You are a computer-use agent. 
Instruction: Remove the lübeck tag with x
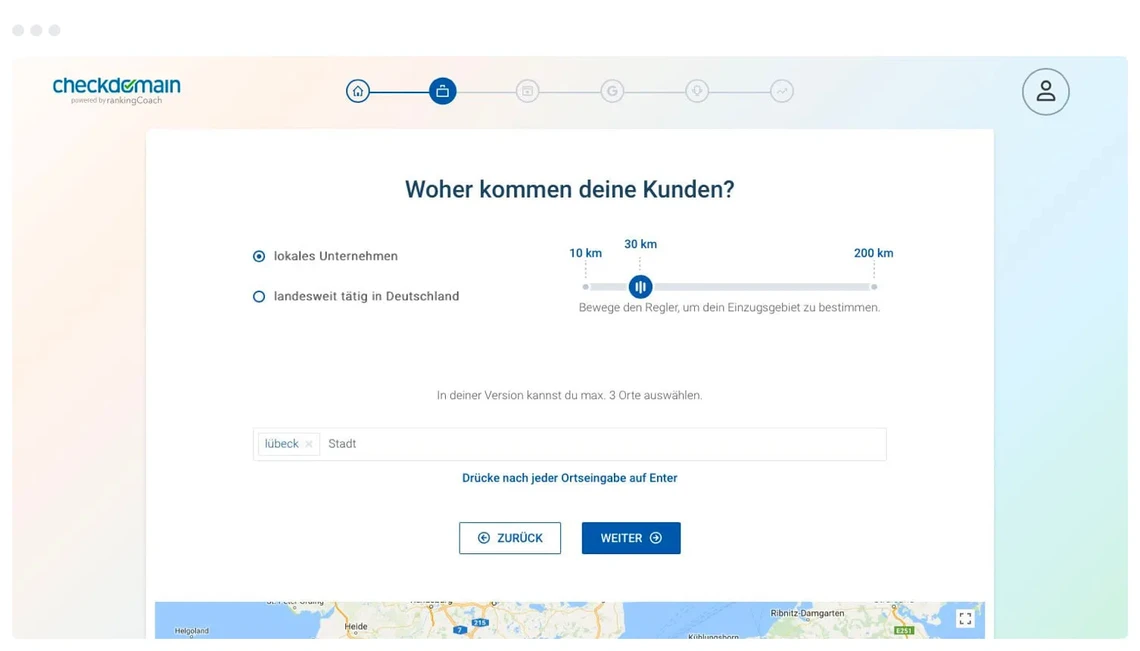point(309,444)
